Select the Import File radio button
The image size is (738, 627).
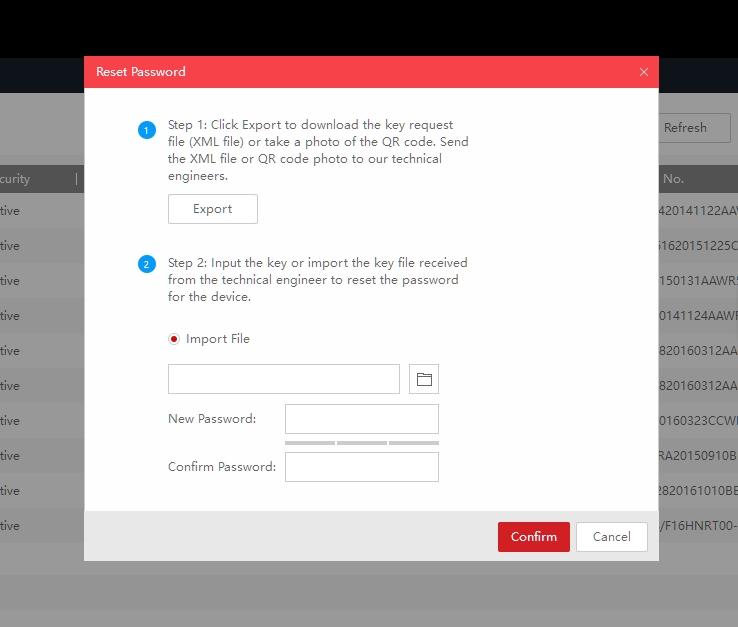point(174,339)
